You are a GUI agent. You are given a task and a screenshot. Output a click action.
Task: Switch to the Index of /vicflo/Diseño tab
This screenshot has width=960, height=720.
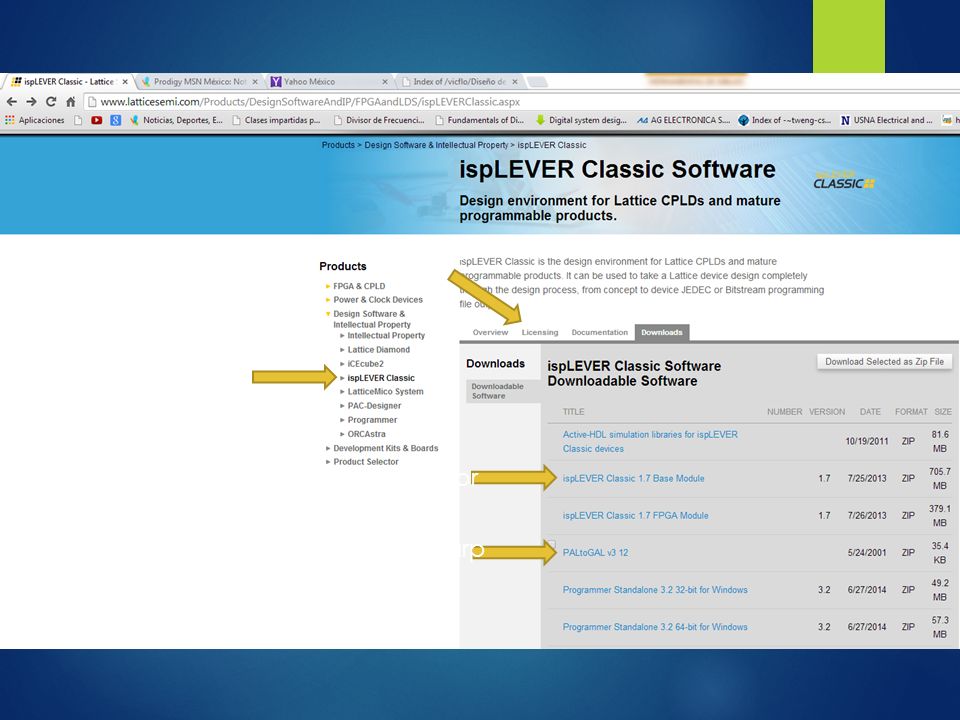click(454, 81)
